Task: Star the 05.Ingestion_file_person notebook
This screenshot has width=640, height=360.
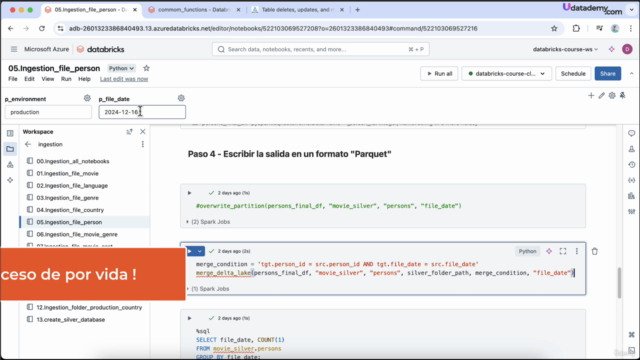Action: point(146,68)
